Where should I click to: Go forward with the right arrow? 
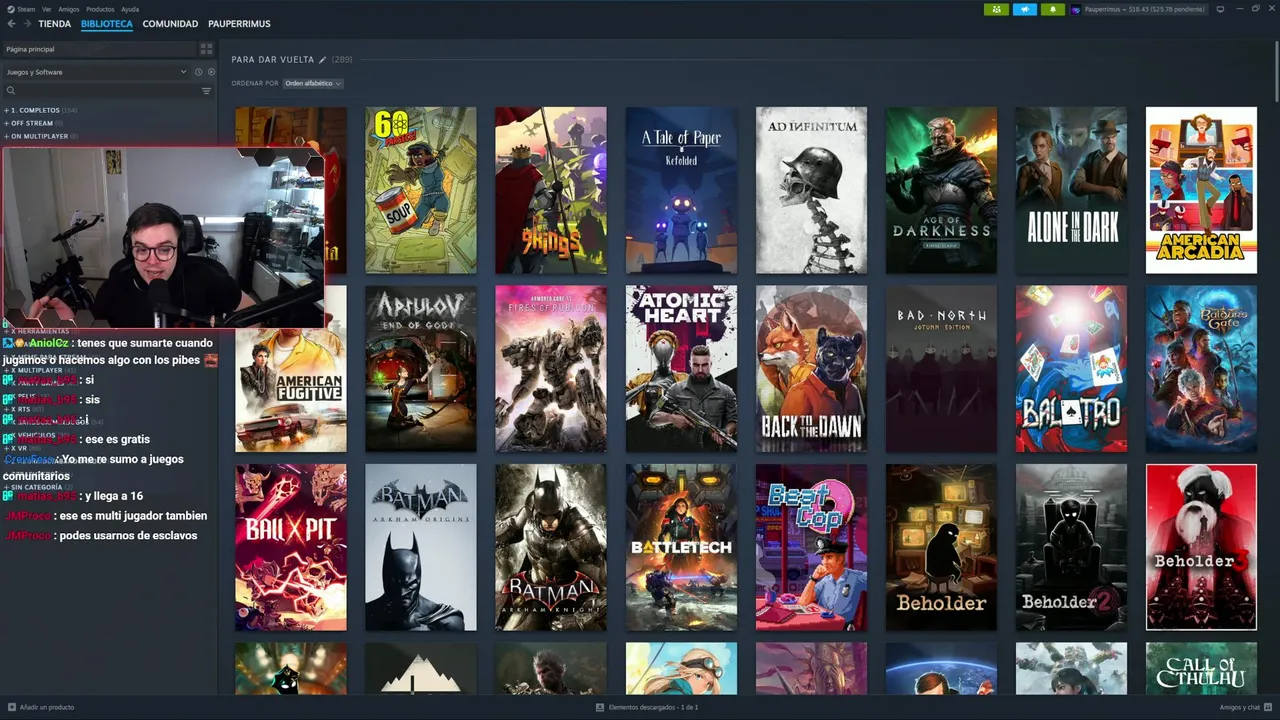[x=27, y=23]
